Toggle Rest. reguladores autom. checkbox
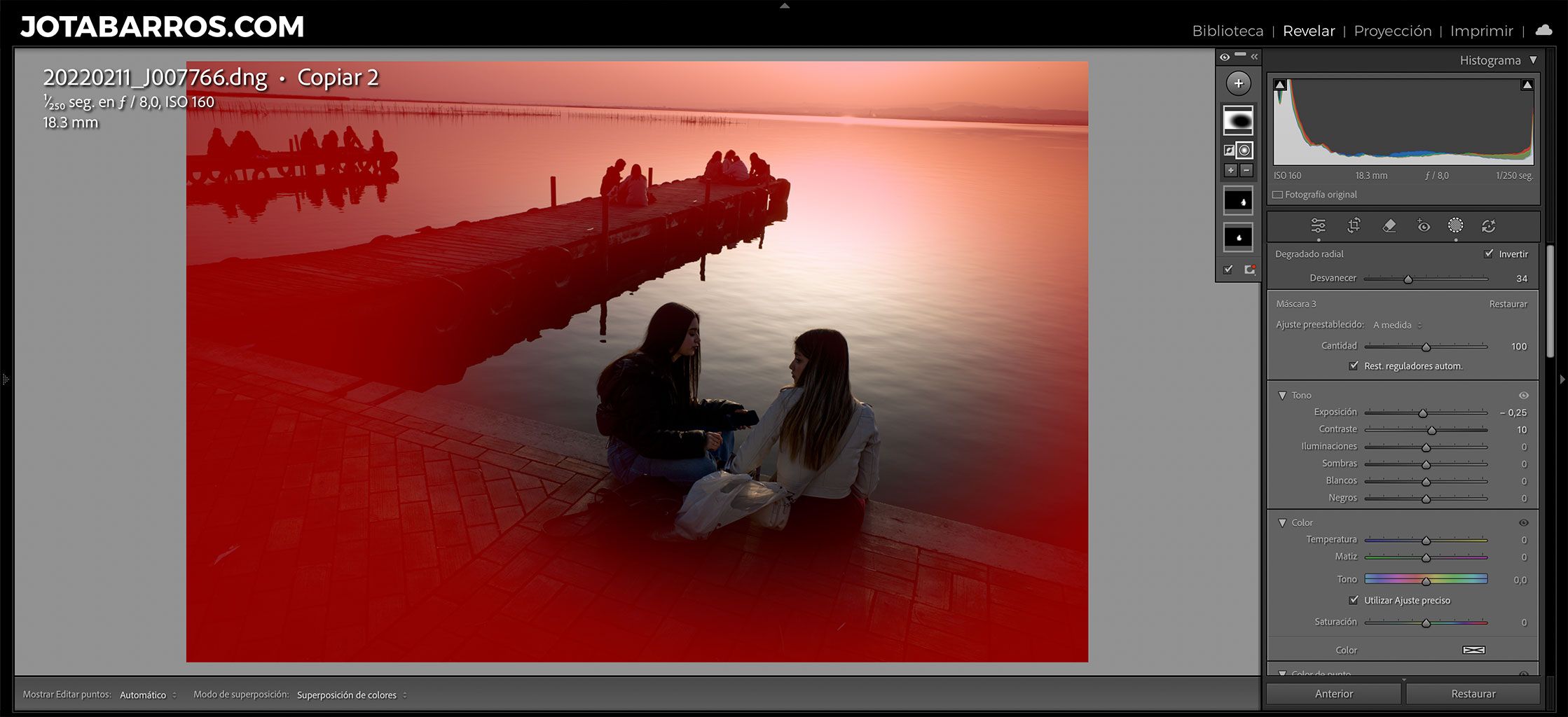The width and height of the screenshot is (1568, 717). [1354, 366]
